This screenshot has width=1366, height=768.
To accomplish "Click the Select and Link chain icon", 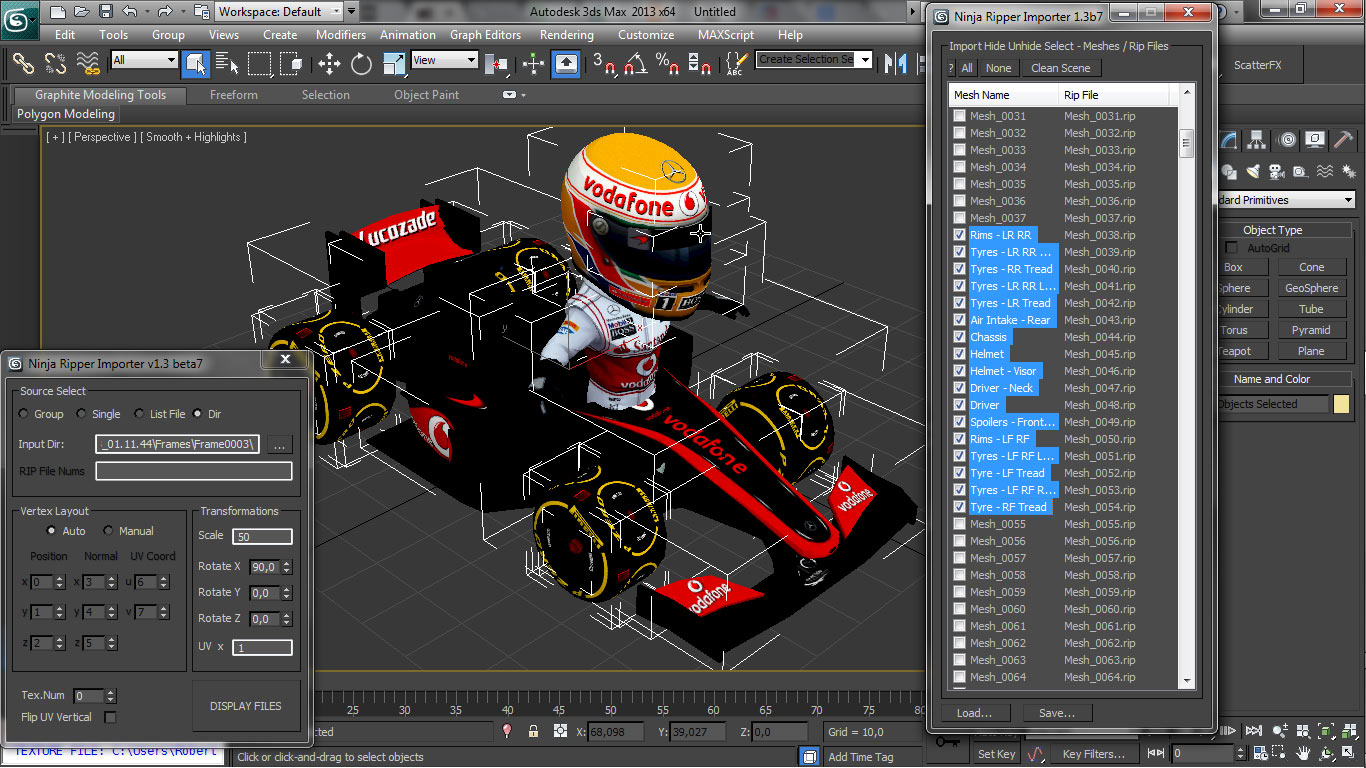I will [23, 64].
